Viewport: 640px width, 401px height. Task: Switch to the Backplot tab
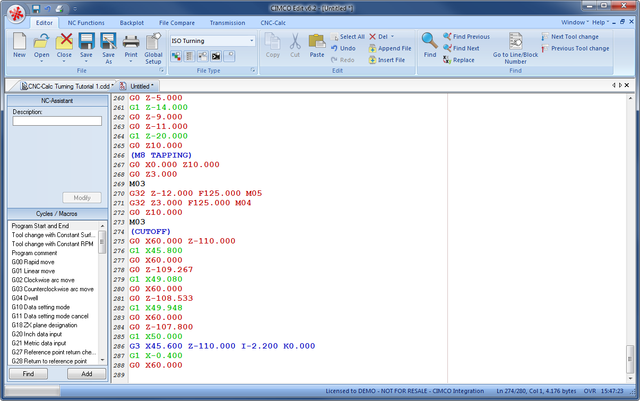(131, 23)
